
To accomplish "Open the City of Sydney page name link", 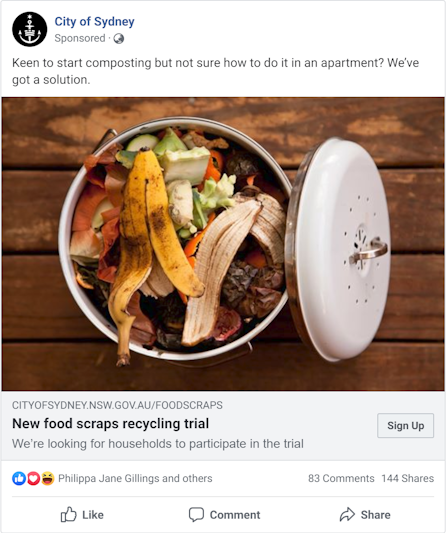I will 94,21.
